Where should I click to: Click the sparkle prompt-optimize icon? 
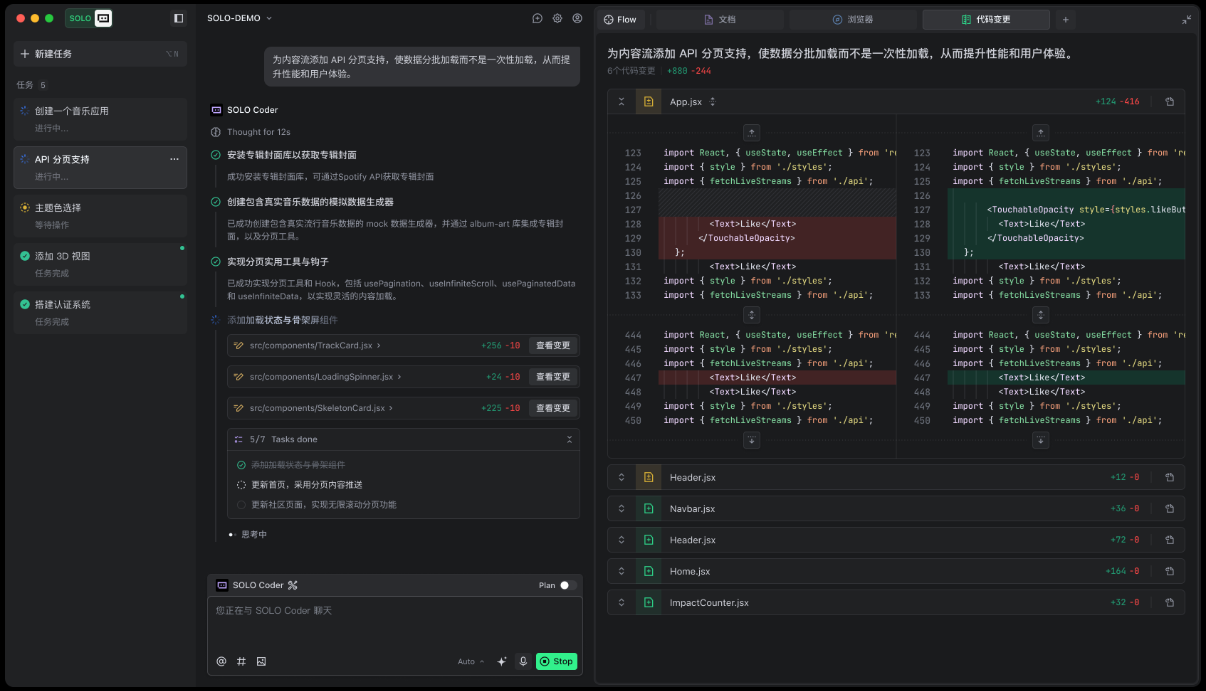(502, 661)
